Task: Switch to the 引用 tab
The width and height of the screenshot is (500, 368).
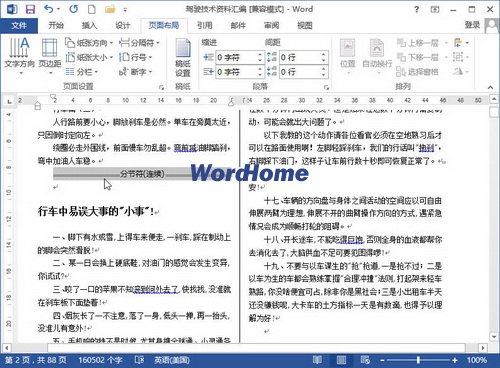Action: coord(204,25)
